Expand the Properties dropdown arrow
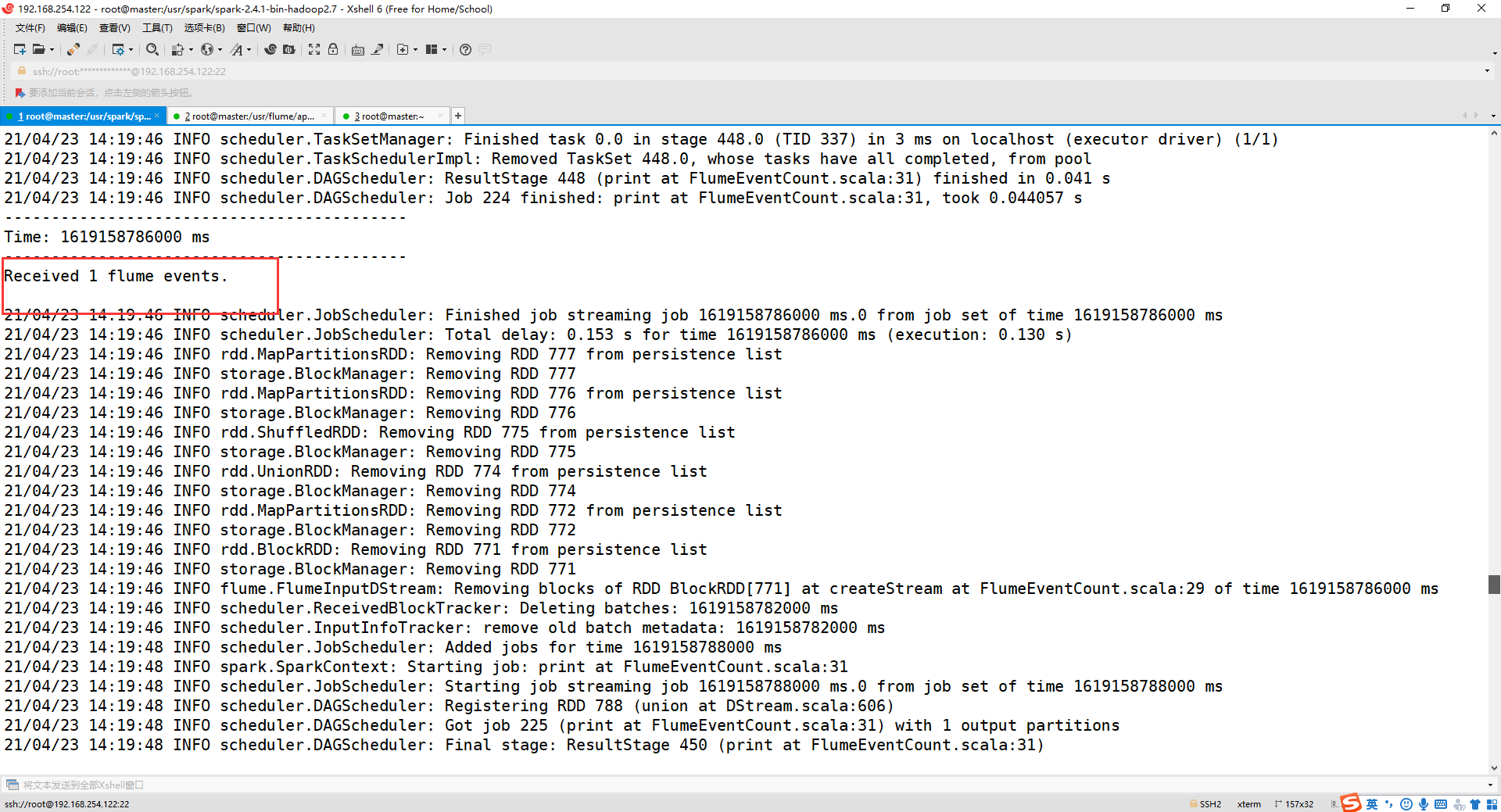Viewport: 1501px width, 812px height. pos(131,49)
